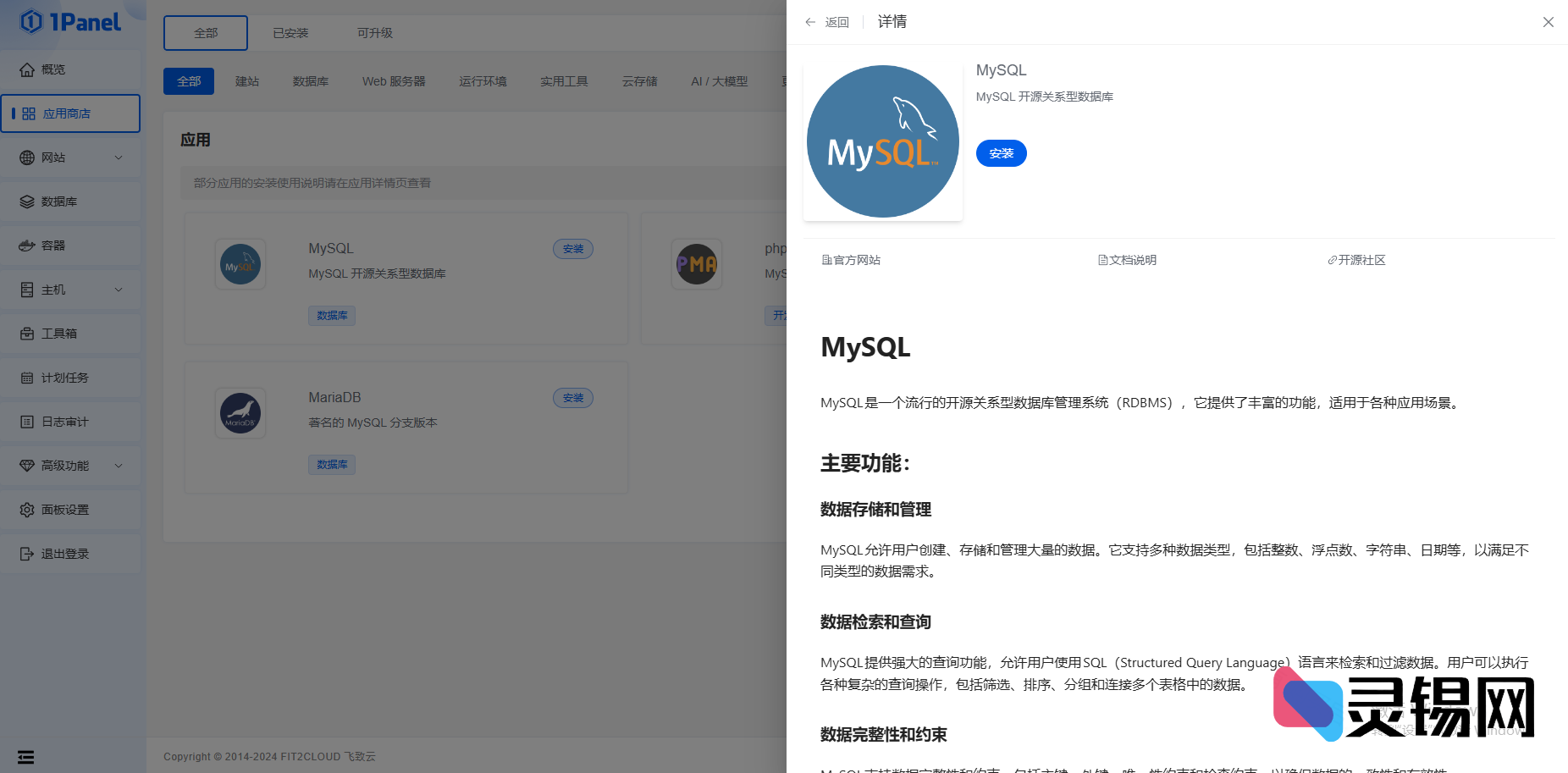Open the 文档说明 documentation link
The width and height of the screenshot is (1568, 773).
pyautogui.click(x=1128, y=260)
